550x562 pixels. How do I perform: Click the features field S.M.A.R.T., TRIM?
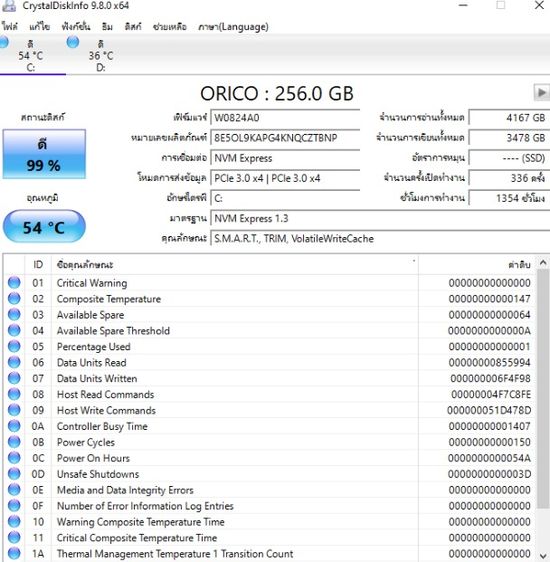click(380, 238)
